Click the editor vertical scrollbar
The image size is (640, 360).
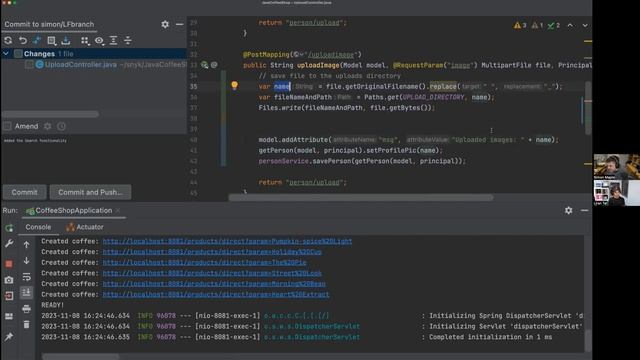[x=588, y=108]
